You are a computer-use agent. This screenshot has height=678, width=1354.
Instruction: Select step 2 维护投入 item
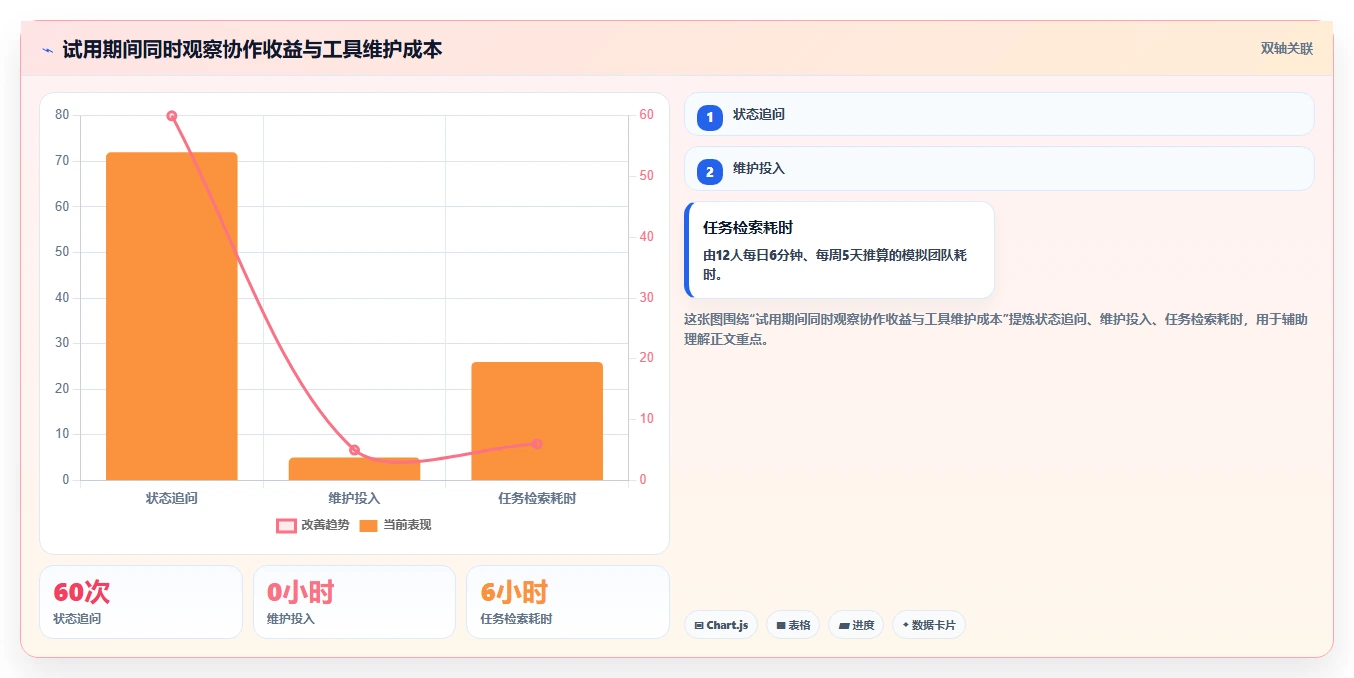click(999, 169)
